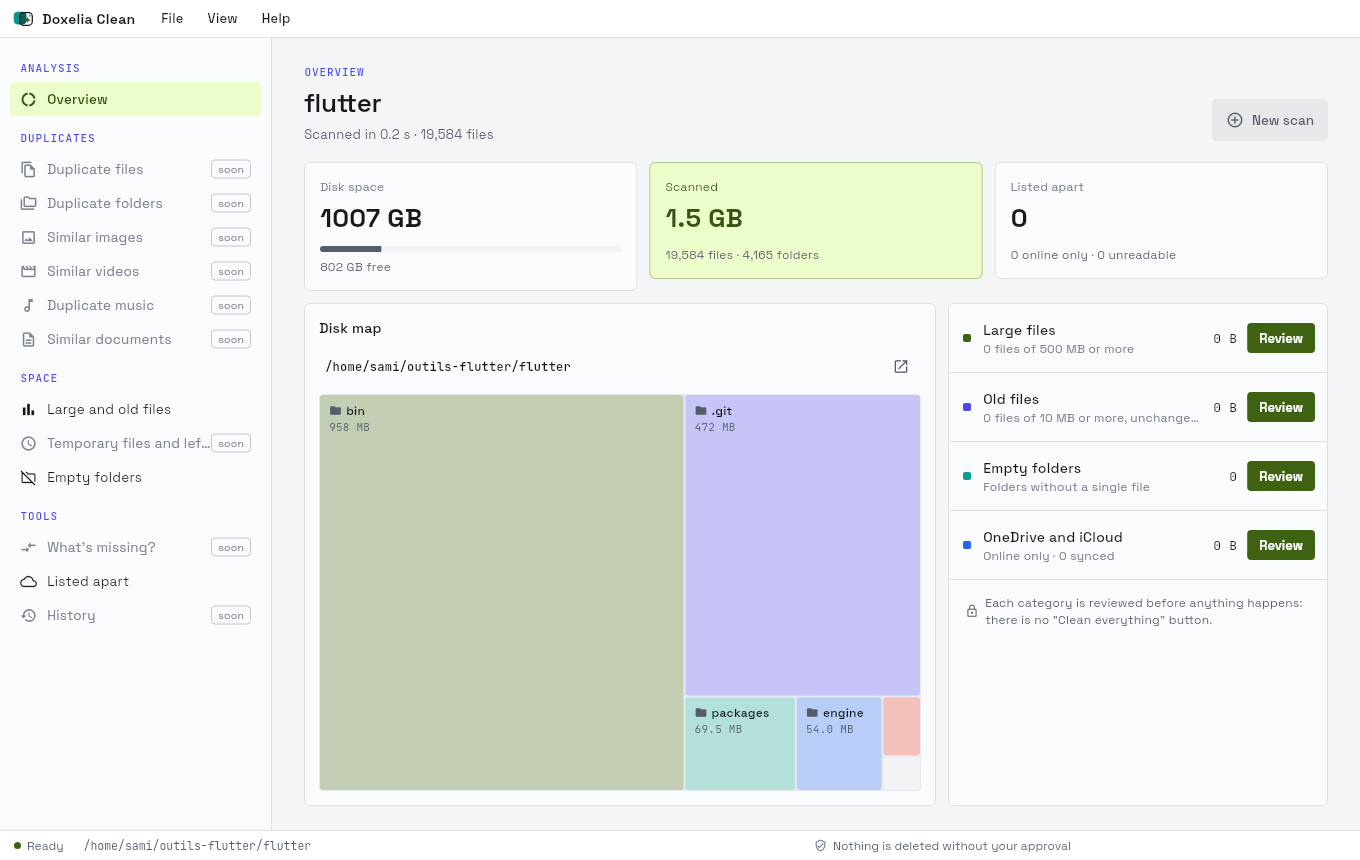Click the Temporary files clock icon
This screenshot has width=1360, height=860.
point(28,443)
